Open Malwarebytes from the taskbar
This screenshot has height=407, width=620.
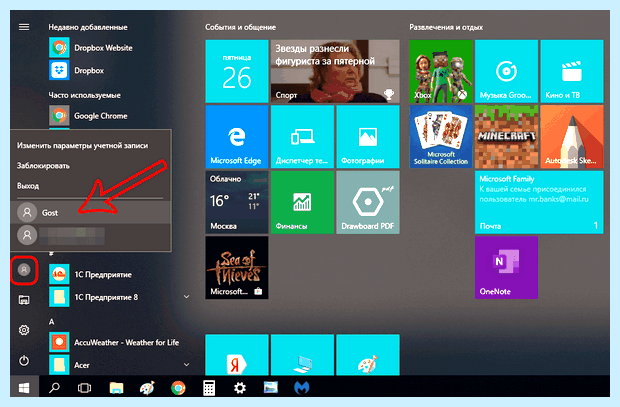click(302, 388)
